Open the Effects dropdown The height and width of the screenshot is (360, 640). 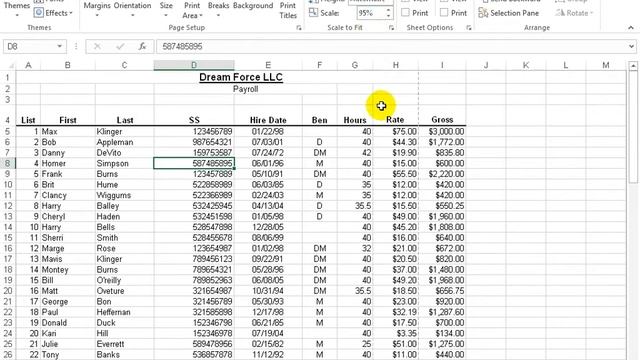click(x=71, y=13)
